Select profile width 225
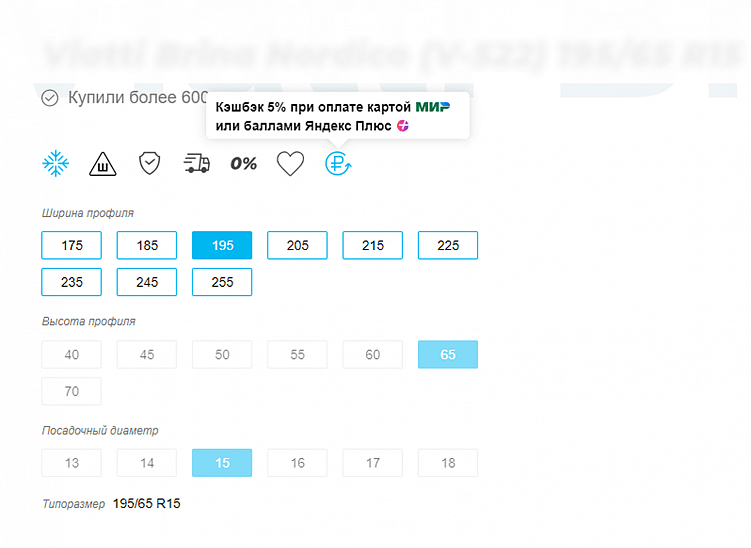751x548 pixels. pyautogui.click(x=448, y=246)
